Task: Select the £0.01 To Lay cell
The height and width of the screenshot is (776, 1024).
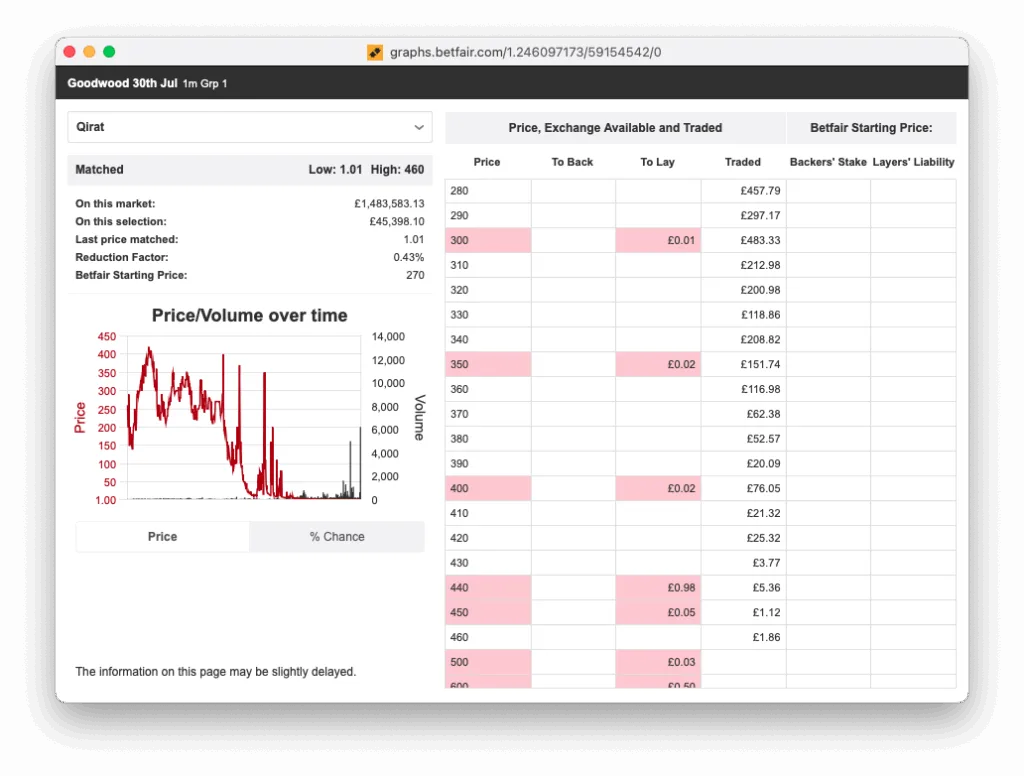Action: [658, 240]
